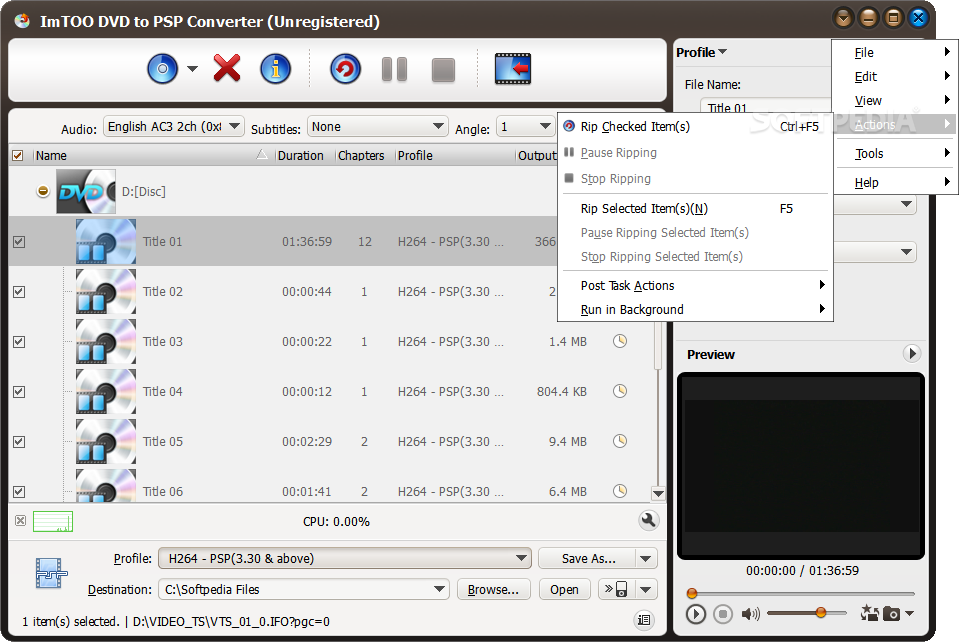Click the scroll down arrow of the title list
This screenshot has width=959, height=642.
(658, 493)
